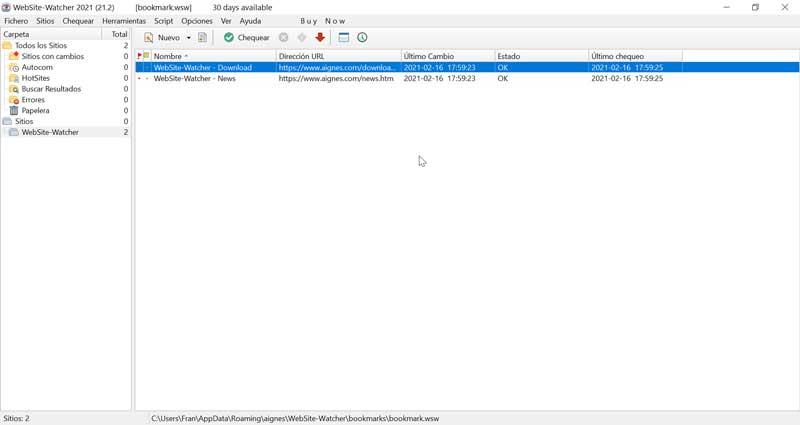This screenshot has width=800, height=425.
Task: Click the HotSites folder icon
Action: [14, 78]
